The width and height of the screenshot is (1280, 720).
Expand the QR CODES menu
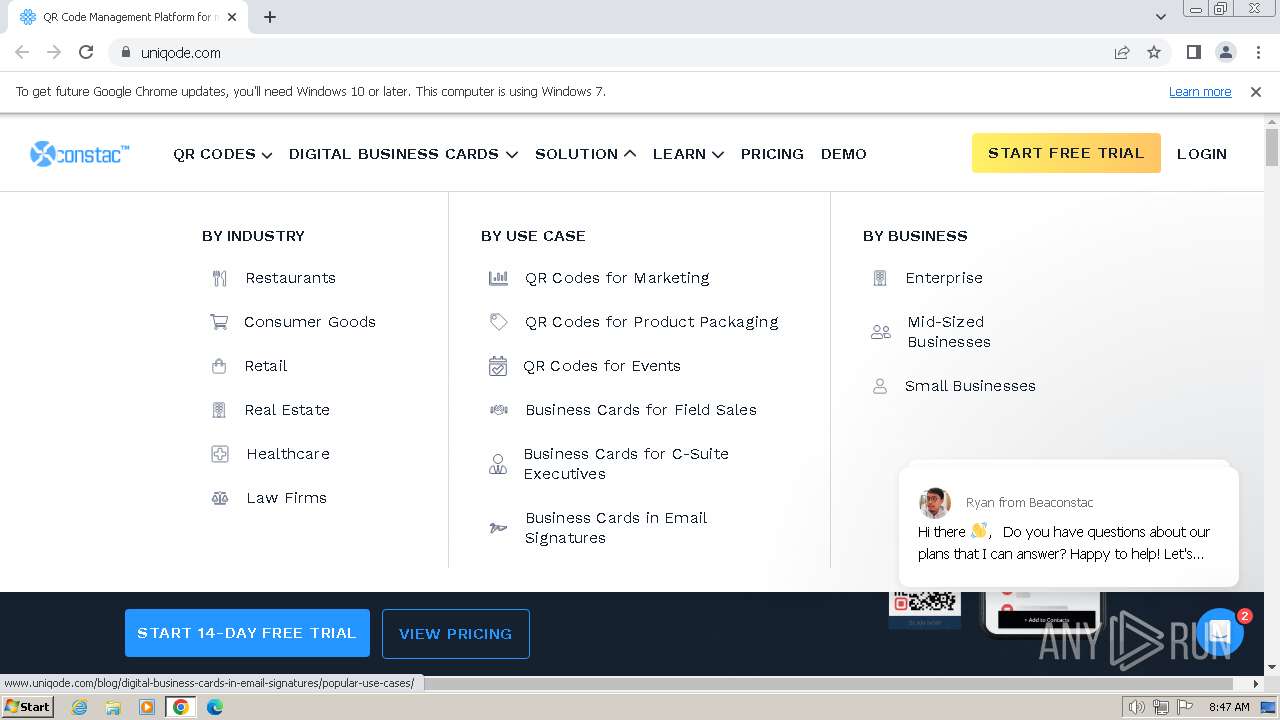(222, 154)
